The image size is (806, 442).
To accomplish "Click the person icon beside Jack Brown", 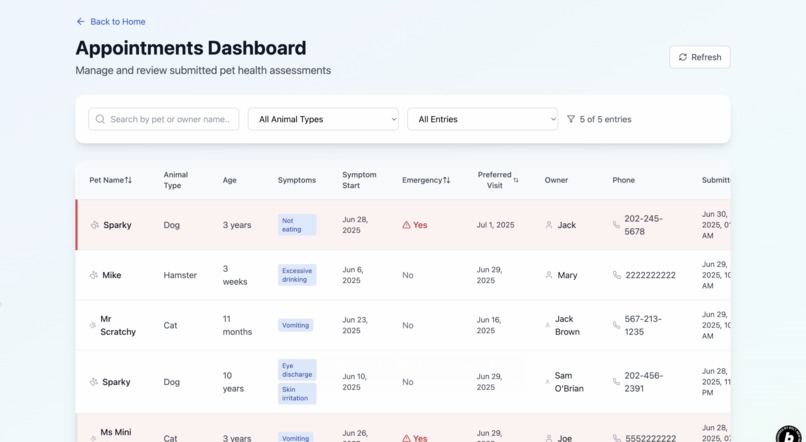I will (547, 325).
